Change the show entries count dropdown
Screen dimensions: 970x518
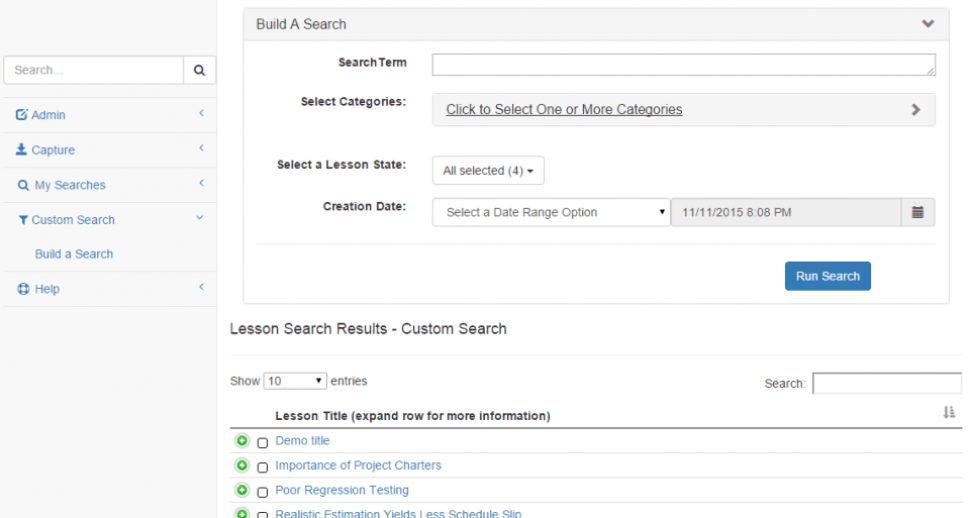pyautogui.click(x=295, y=381)
